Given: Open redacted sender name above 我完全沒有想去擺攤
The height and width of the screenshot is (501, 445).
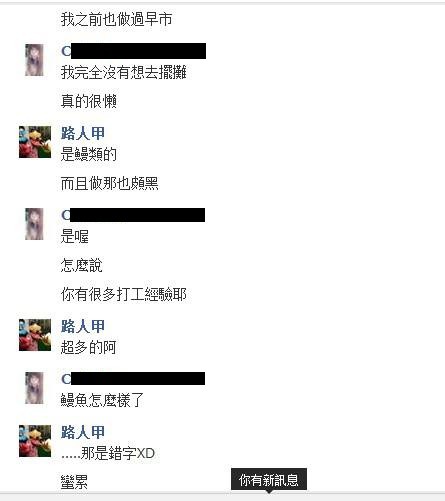Looking at the screenshot, I should click(x=133, y=51).
